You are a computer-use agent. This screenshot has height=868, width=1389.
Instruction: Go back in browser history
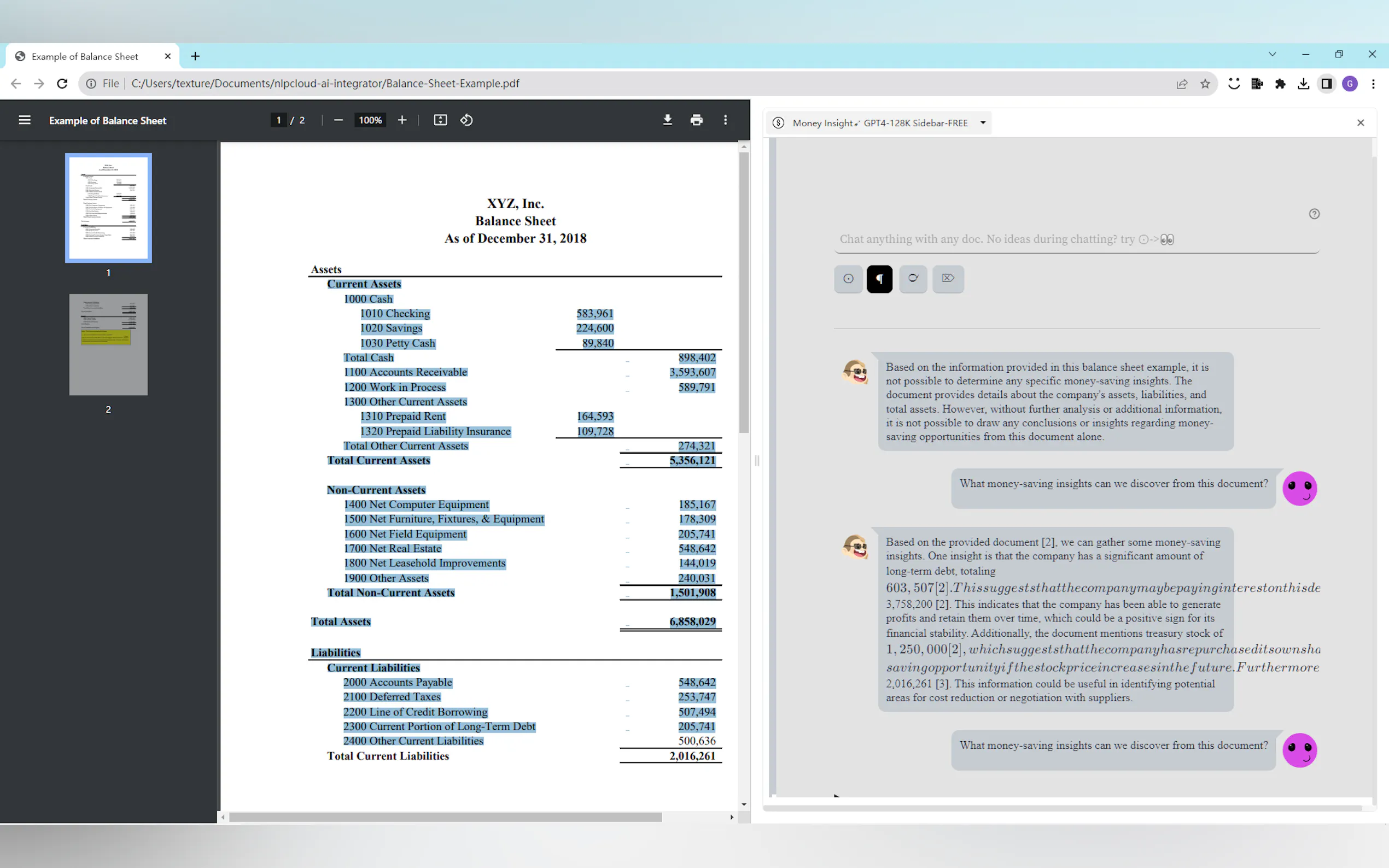16,84
